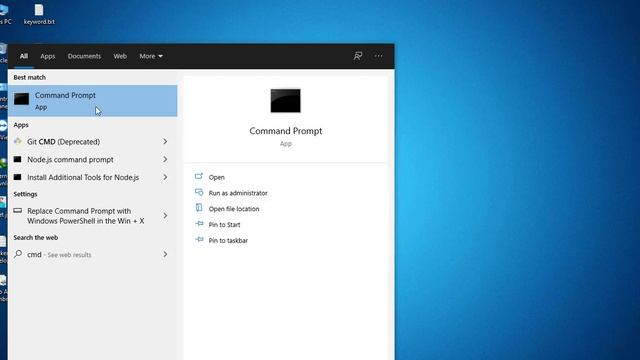Click the large Command Prompt preview icon
Screen dimensions: 640x360
285,100
